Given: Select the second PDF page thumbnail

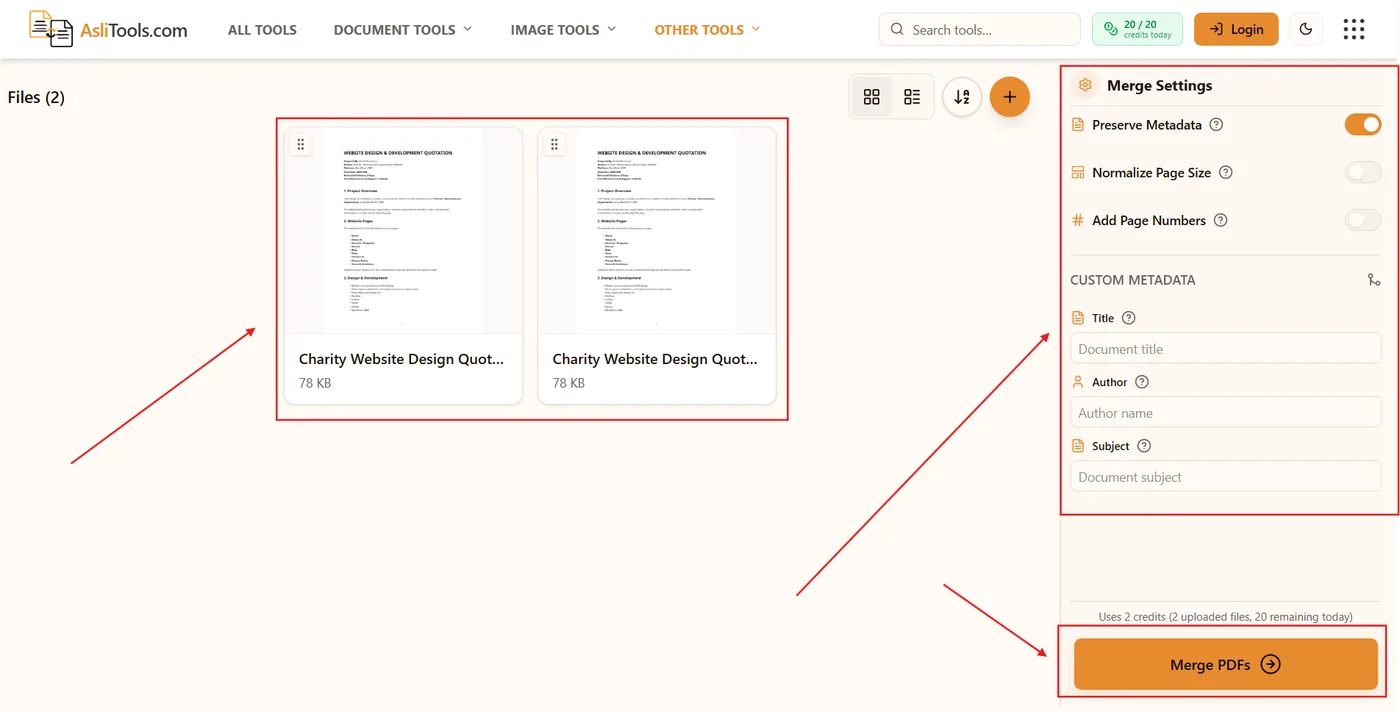Looking at the screenshot, I should tap(656, 230).
